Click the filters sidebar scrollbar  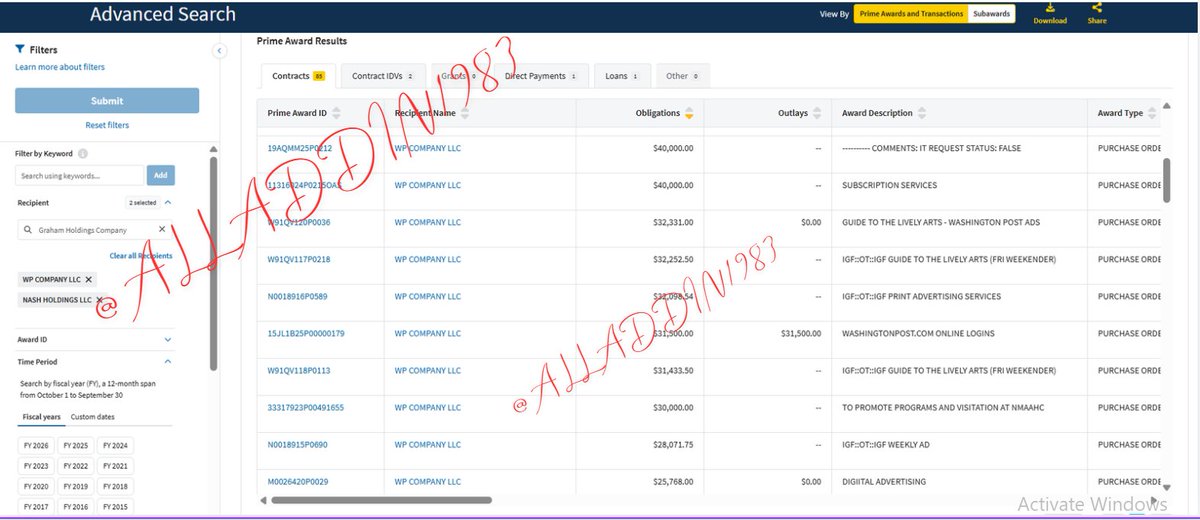213,262
